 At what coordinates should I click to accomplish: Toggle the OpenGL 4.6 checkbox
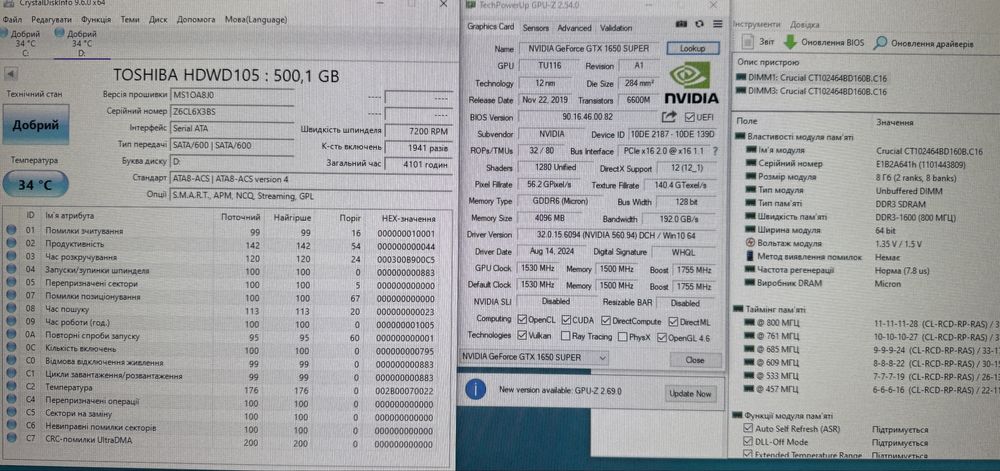pyautogui.click(x=661, y=338)
